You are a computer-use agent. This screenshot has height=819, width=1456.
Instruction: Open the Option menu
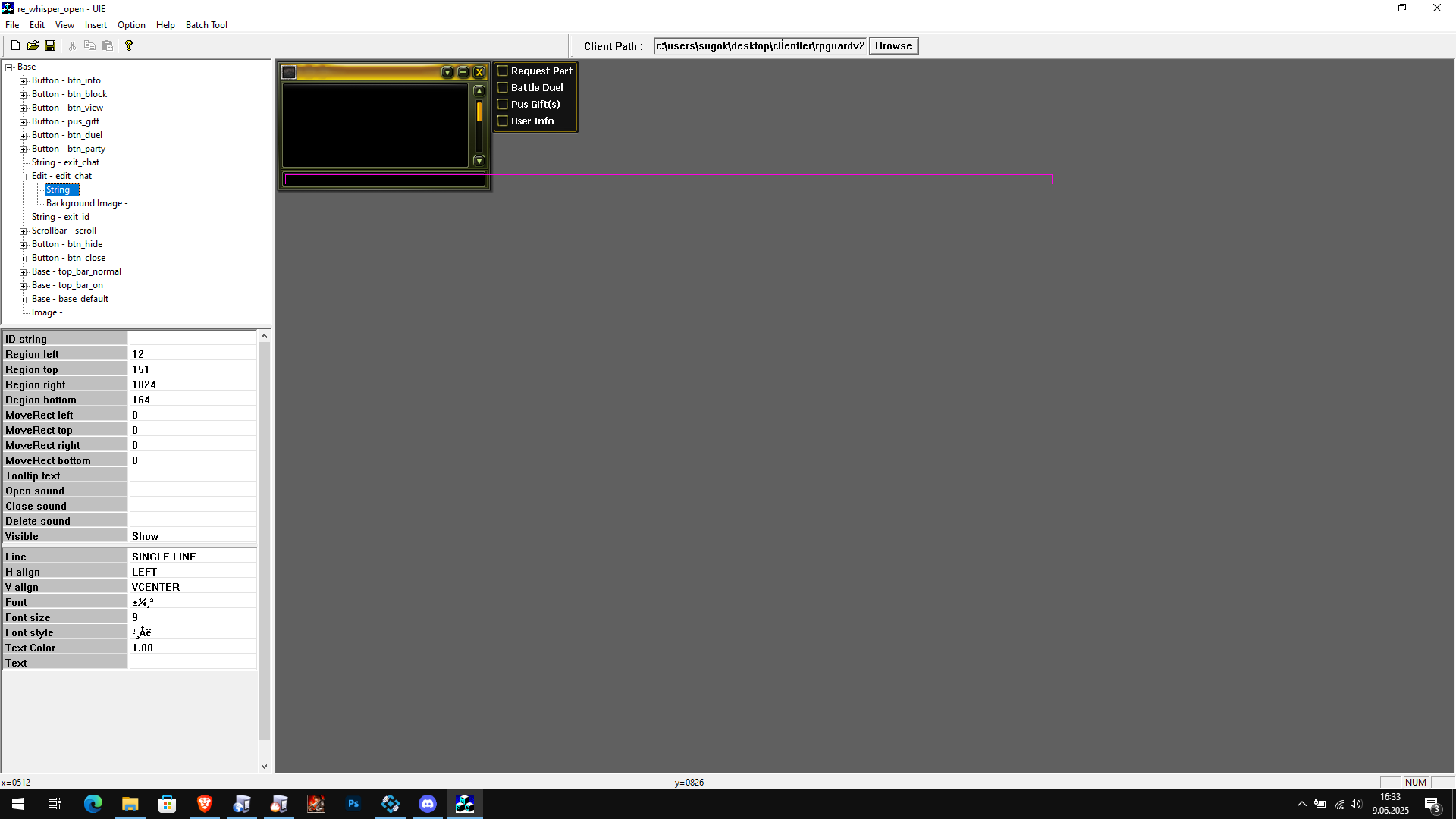131,25
